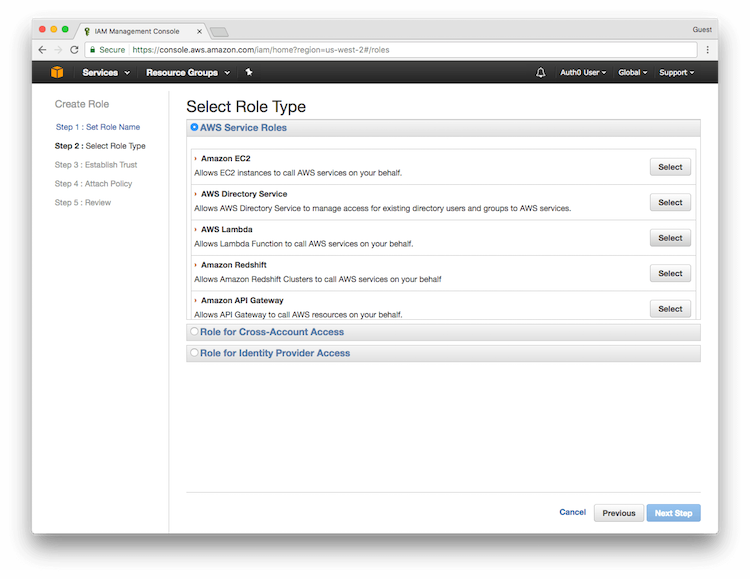Click the IAM tab's key favicon
Image resolution: width=750 pixels, height=579 pixels.
pos(87,32)
